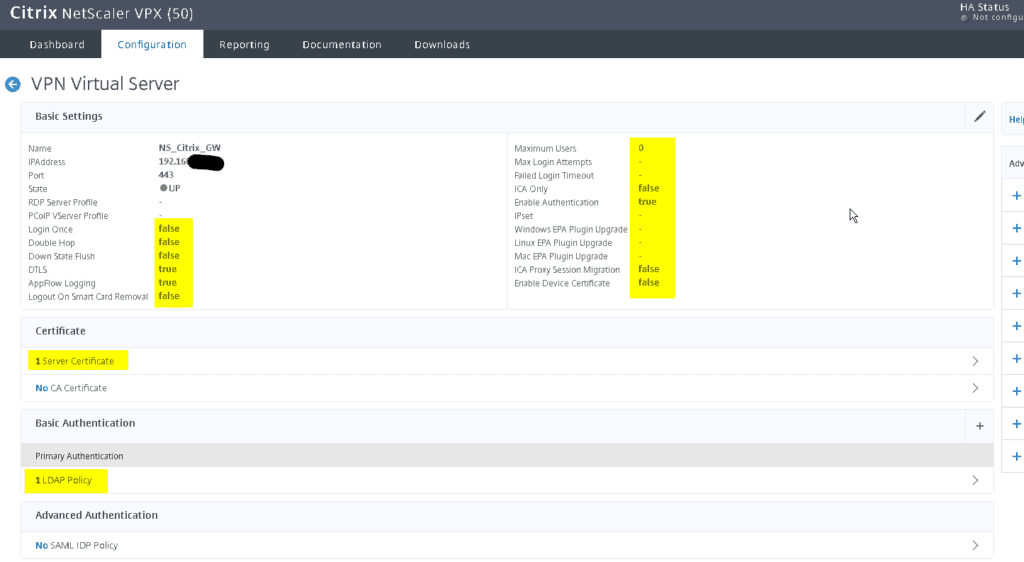Click the ICA Proxy Session Migration false value
1024x562 pixels.
pos(648,269)
